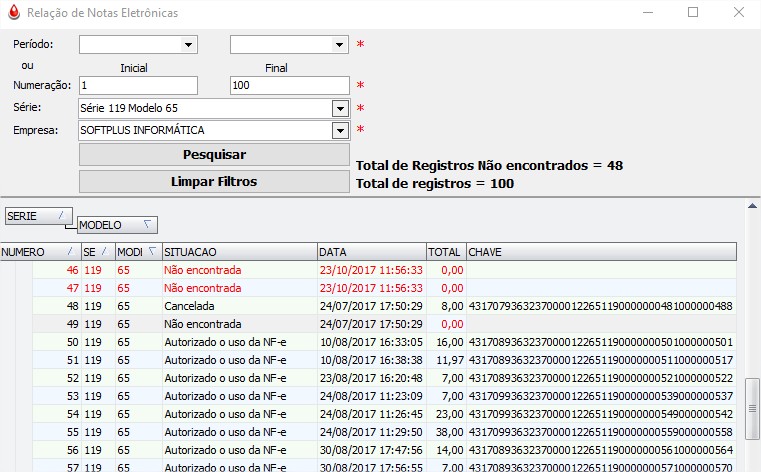Select row number 47 in the grid
Screen dimensions: 761x472
(x=384, y=288)
